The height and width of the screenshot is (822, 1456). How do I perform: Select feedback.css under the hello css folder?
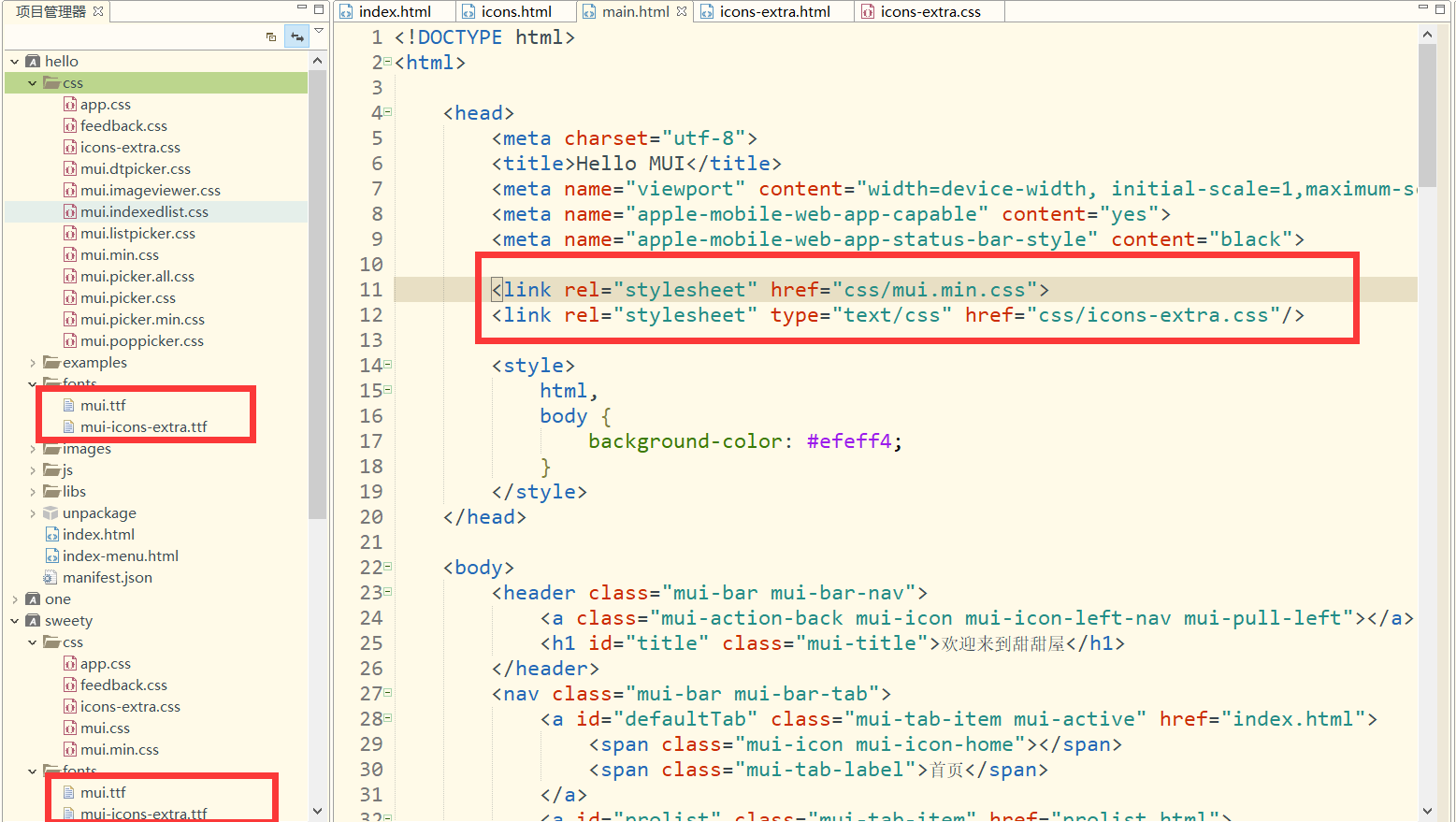point(123,126)
